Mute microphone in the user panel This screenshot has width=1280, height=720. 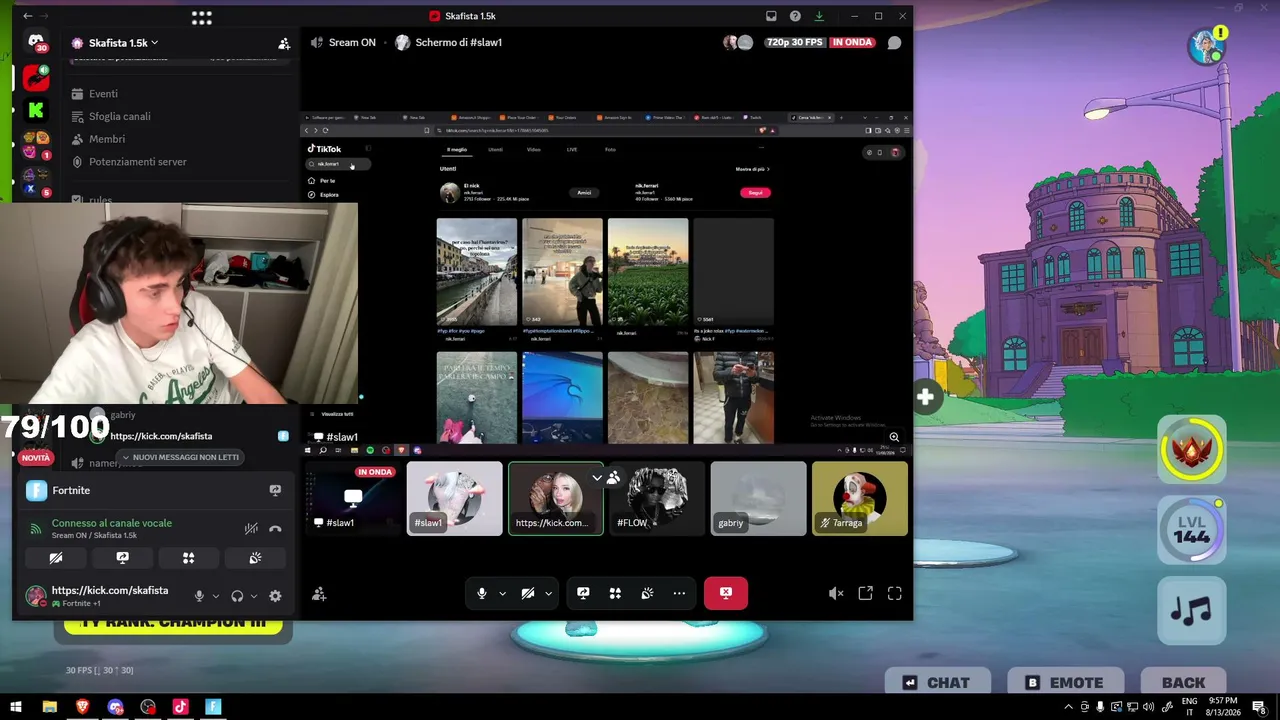coord(199,596)
